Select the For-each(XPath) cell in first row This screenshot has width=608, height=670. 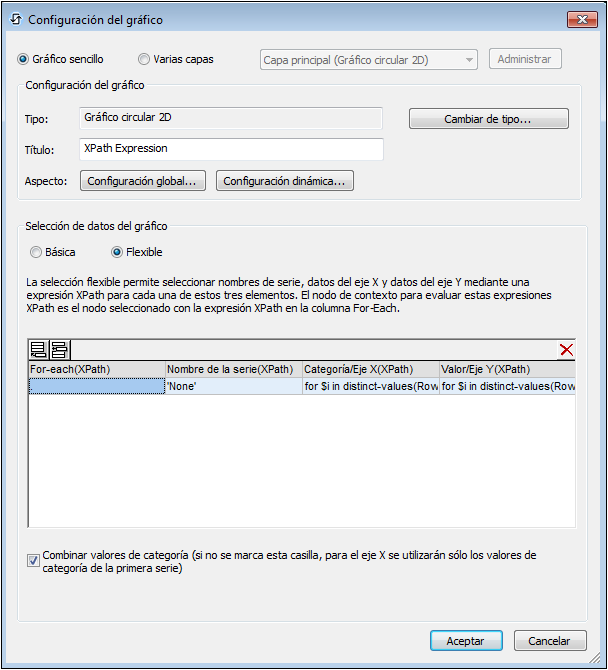pyautogui.click(x=97, y=386)
